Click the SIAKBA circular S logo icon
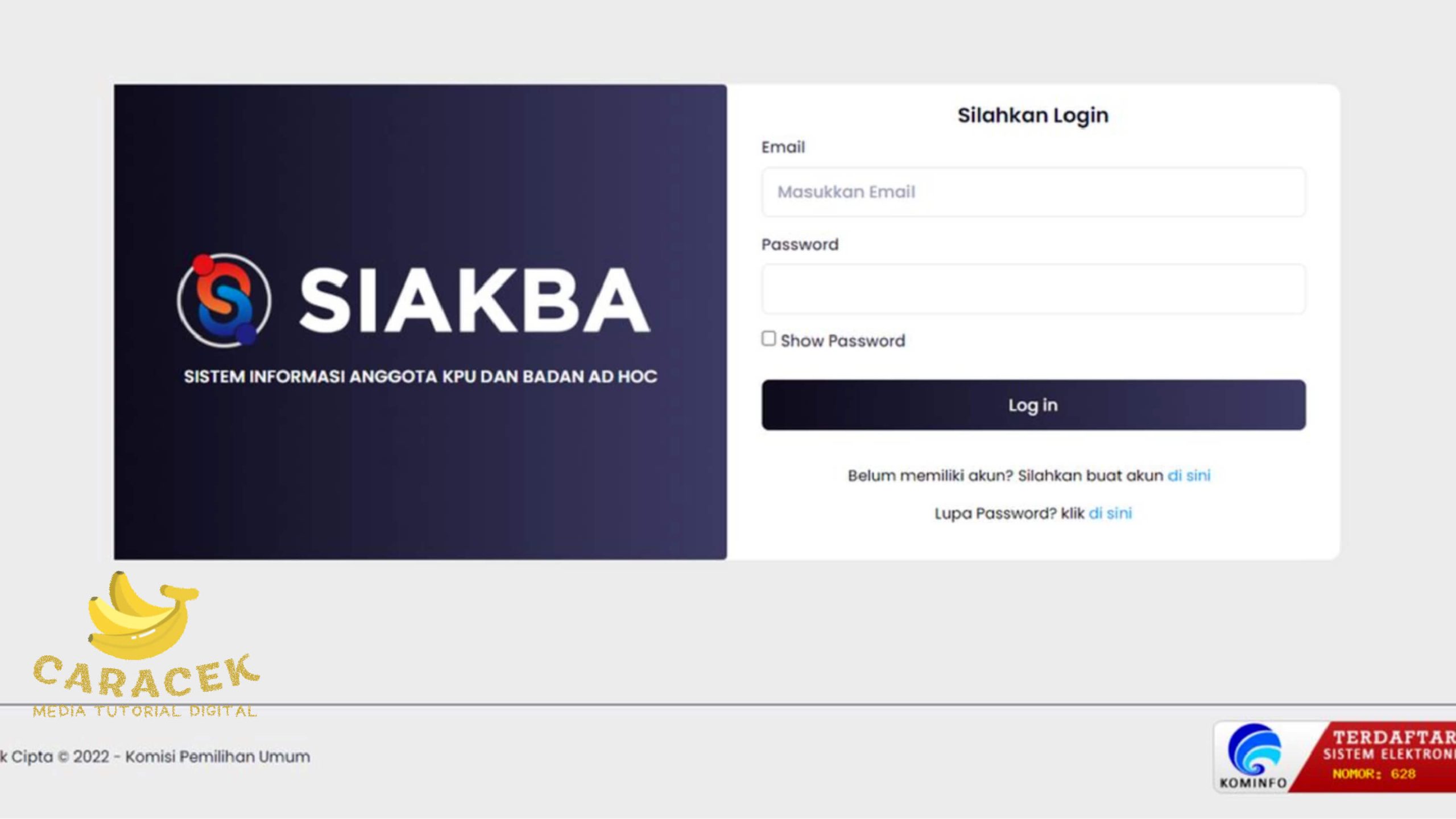 pos(224,300)
